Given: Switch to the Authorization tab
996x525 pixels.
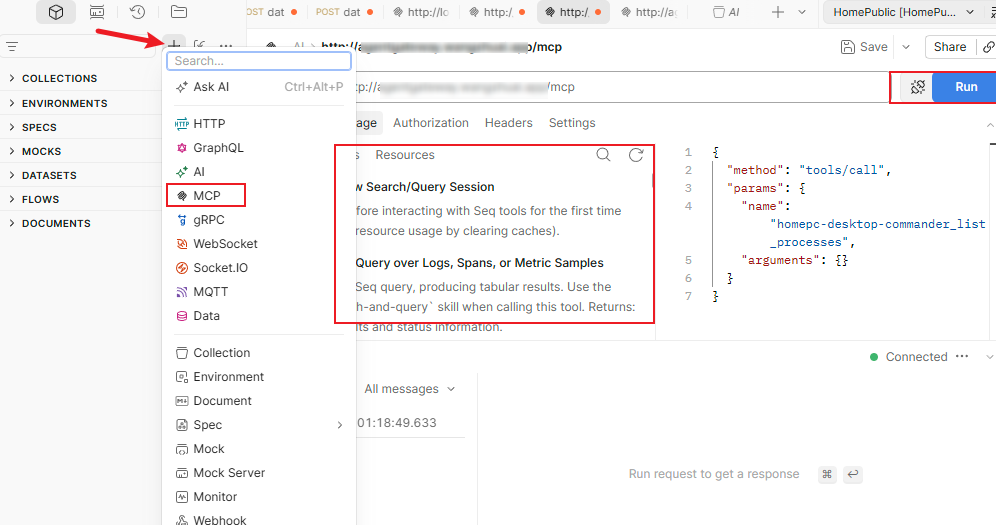Looking at the screenshot, I should (431, 123).
